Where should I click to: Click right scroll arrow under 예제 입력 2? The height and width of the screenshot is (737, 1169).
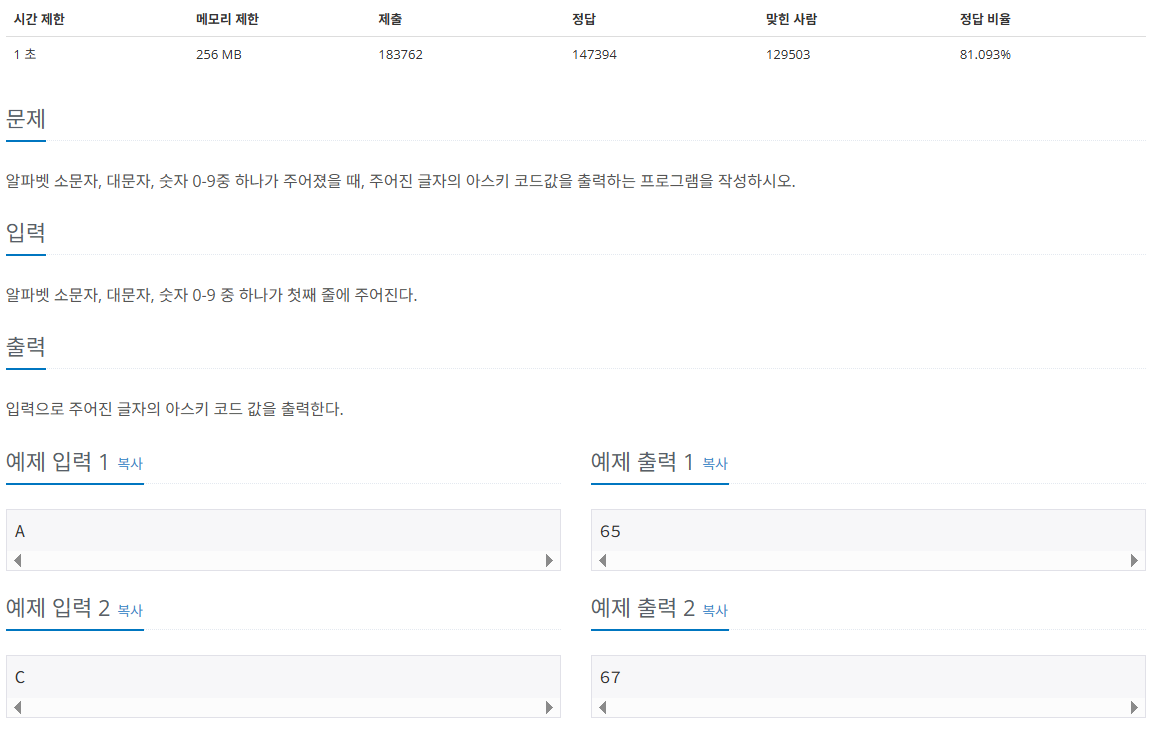coord(549,705)
